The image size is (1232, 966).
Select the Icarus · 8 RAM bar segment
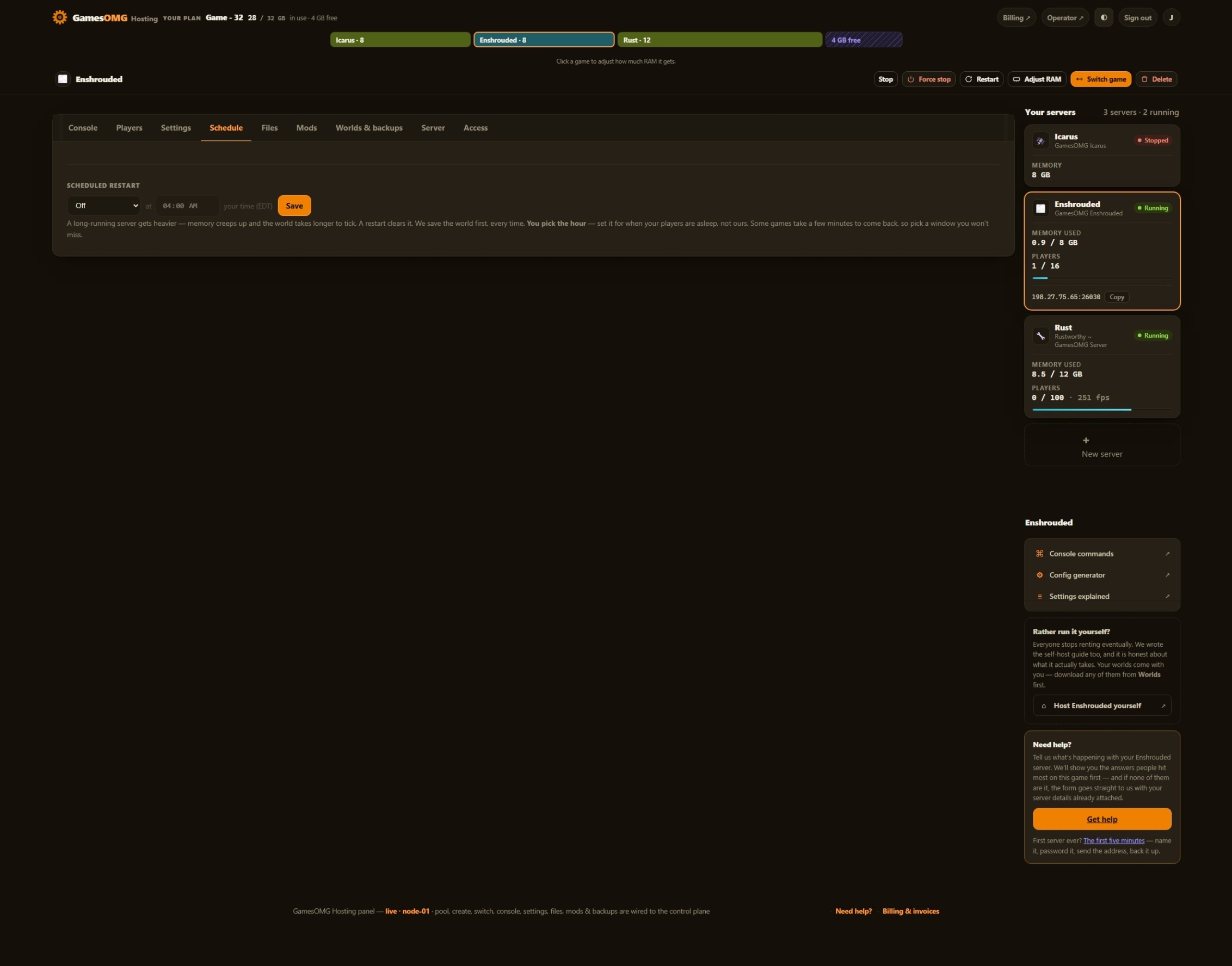pos(400,40)
